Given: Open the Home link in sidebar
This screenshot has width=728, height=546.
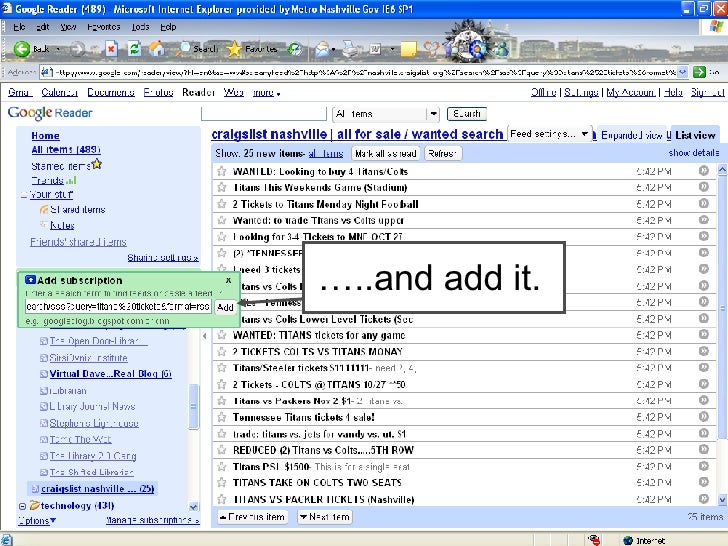Looking at the screenshot, I should [46, 136].
